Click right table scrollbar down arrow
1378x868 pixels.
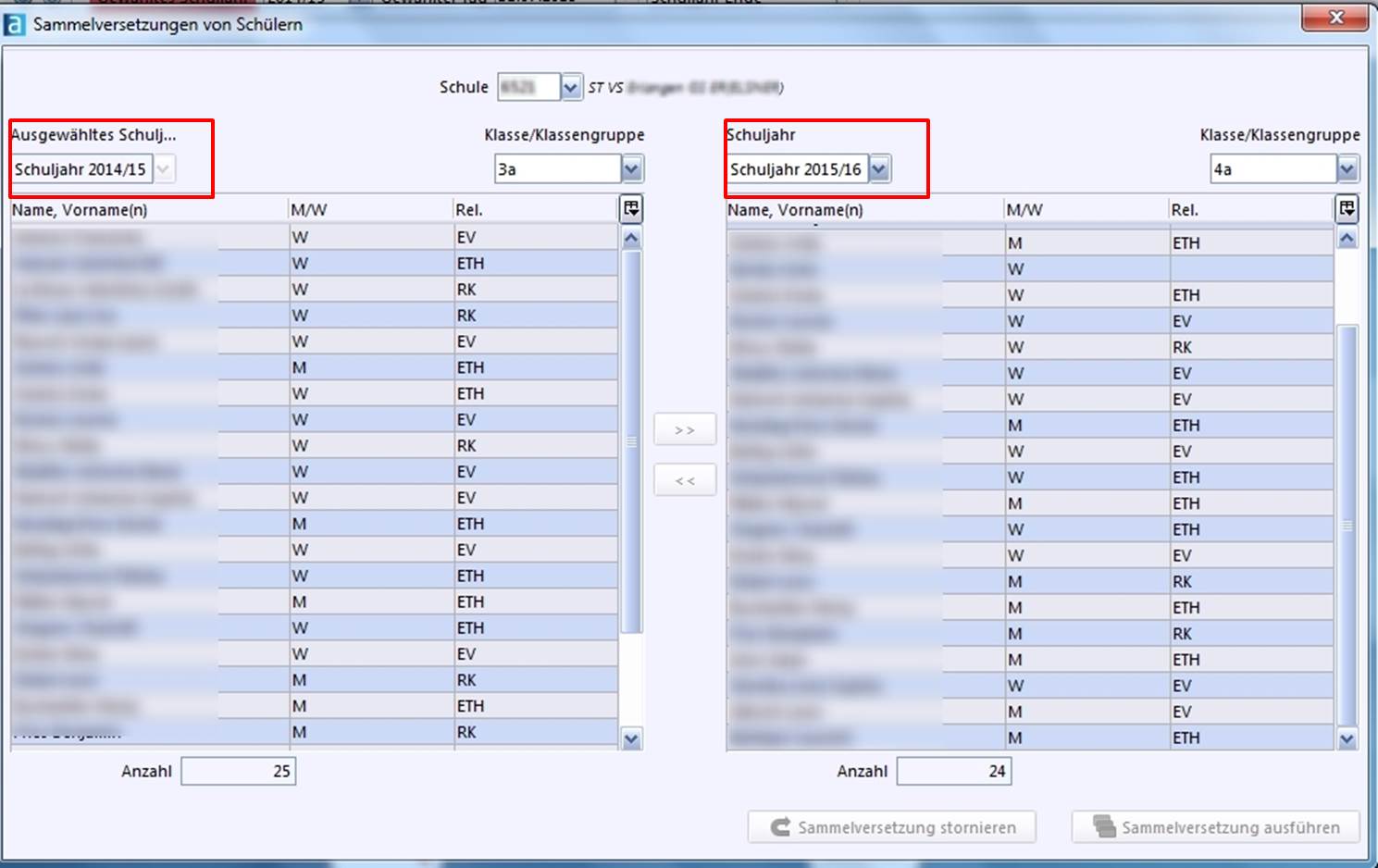pyautogui.click(x=1347, y=739)
